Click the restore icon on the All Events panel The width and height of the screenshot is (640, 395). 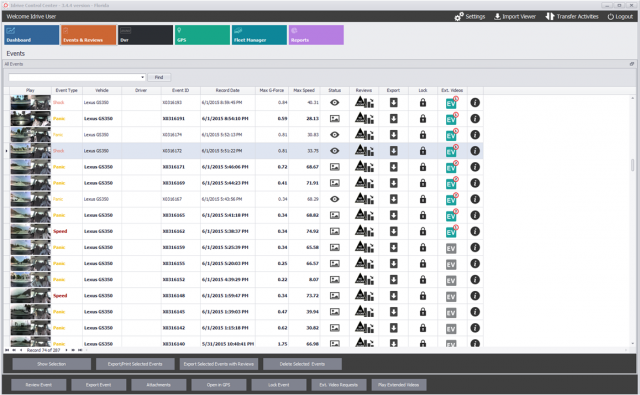[x=631, y=64]
